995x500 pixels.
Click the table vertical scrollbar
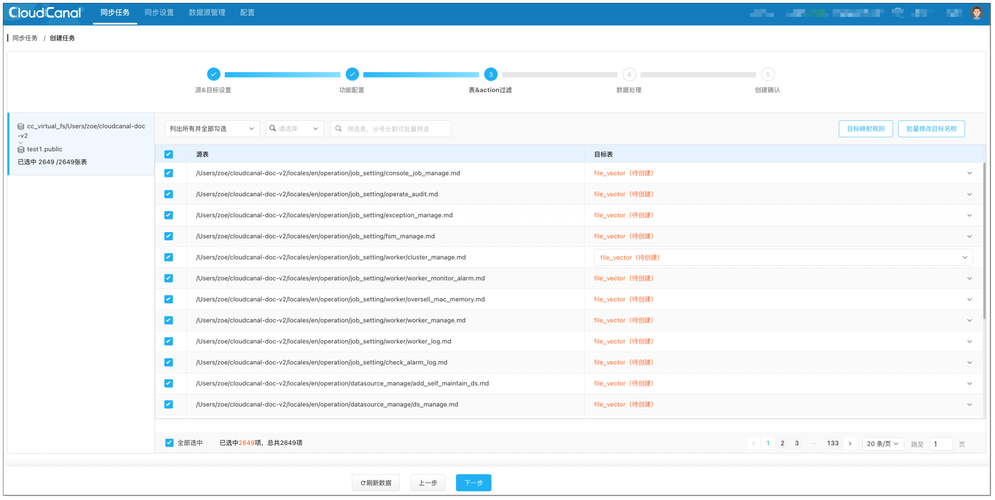click(984, 241)
